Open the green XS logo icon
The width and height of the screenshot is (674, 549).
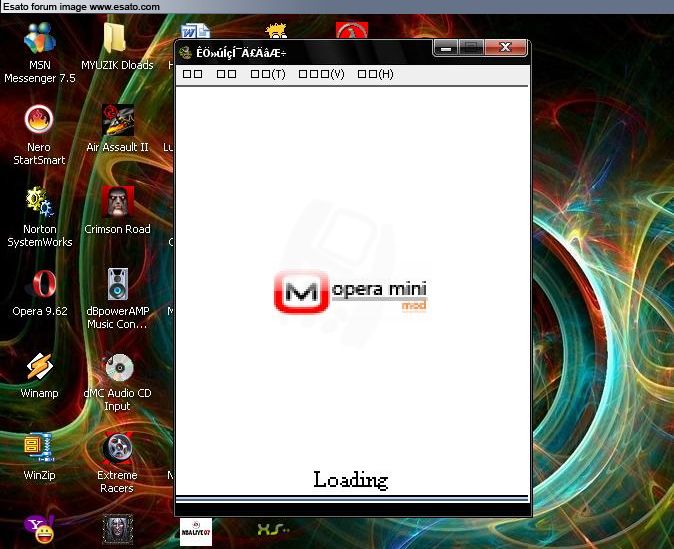coord(273,529)
